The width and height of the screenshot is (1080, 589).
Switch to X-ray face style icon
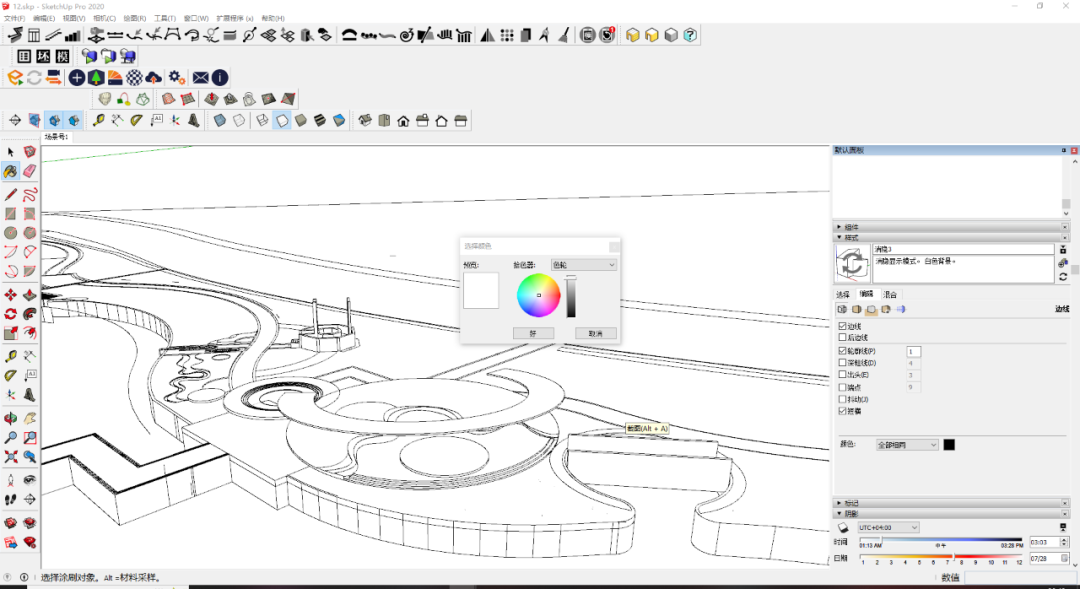pyautogui.click(x=220, y=121)
